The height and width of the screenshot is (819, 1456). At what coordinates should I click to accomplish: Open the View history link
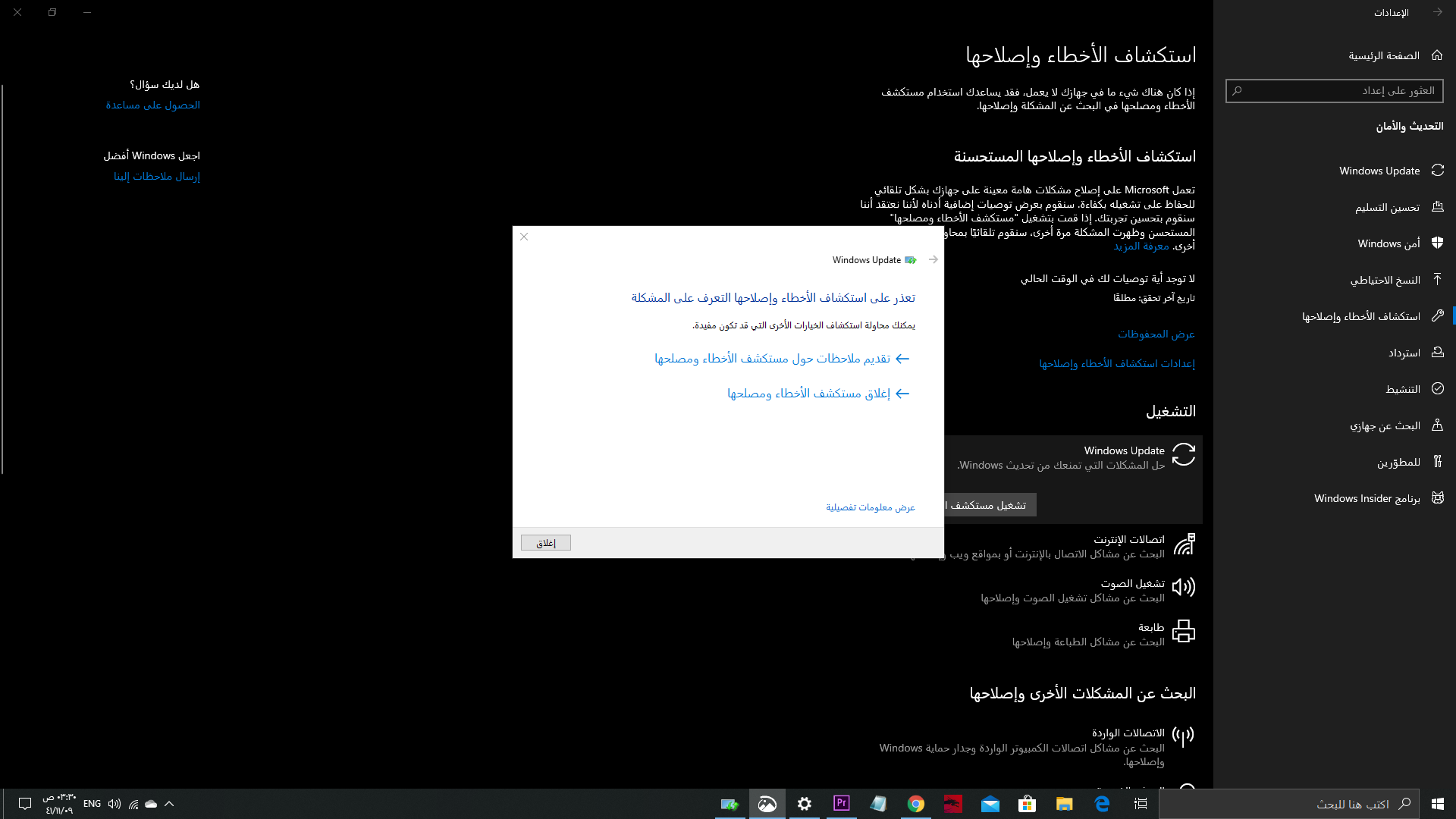point(1156,334)
